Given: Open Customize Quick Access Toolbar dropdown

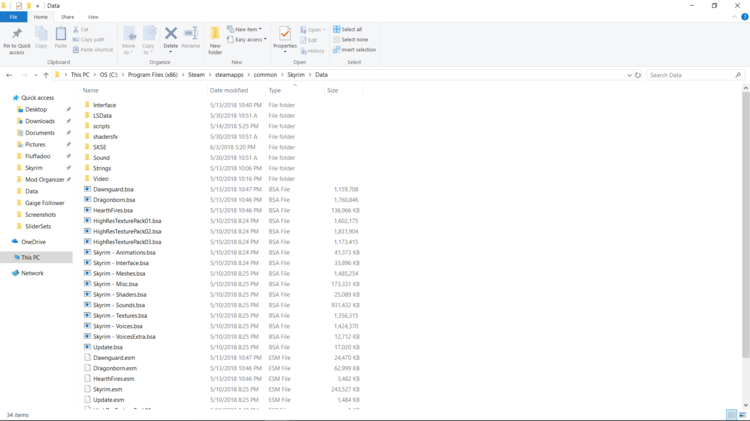Looking at the screenshot, I should (x=37, y=6).
